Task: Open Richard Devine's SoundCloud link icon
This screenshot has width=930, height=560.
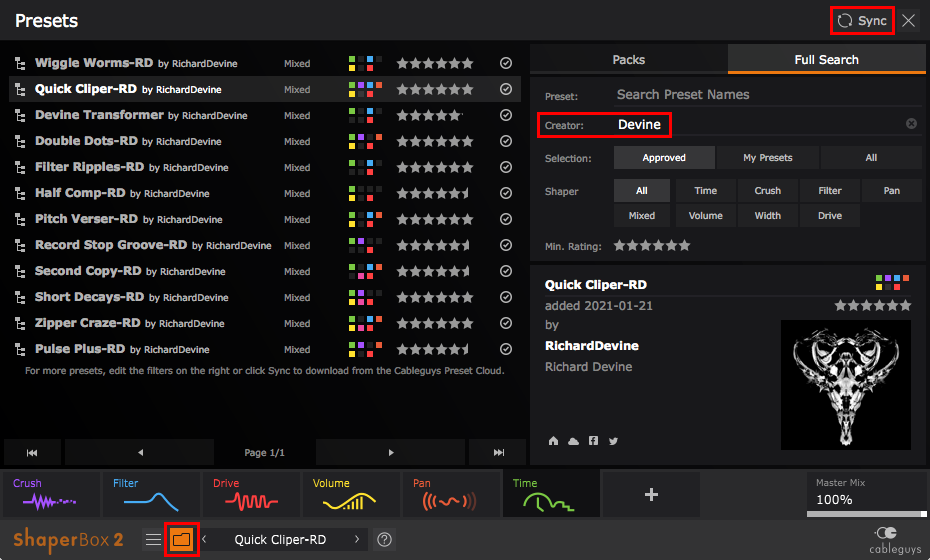Action: (x=574, y=441)
